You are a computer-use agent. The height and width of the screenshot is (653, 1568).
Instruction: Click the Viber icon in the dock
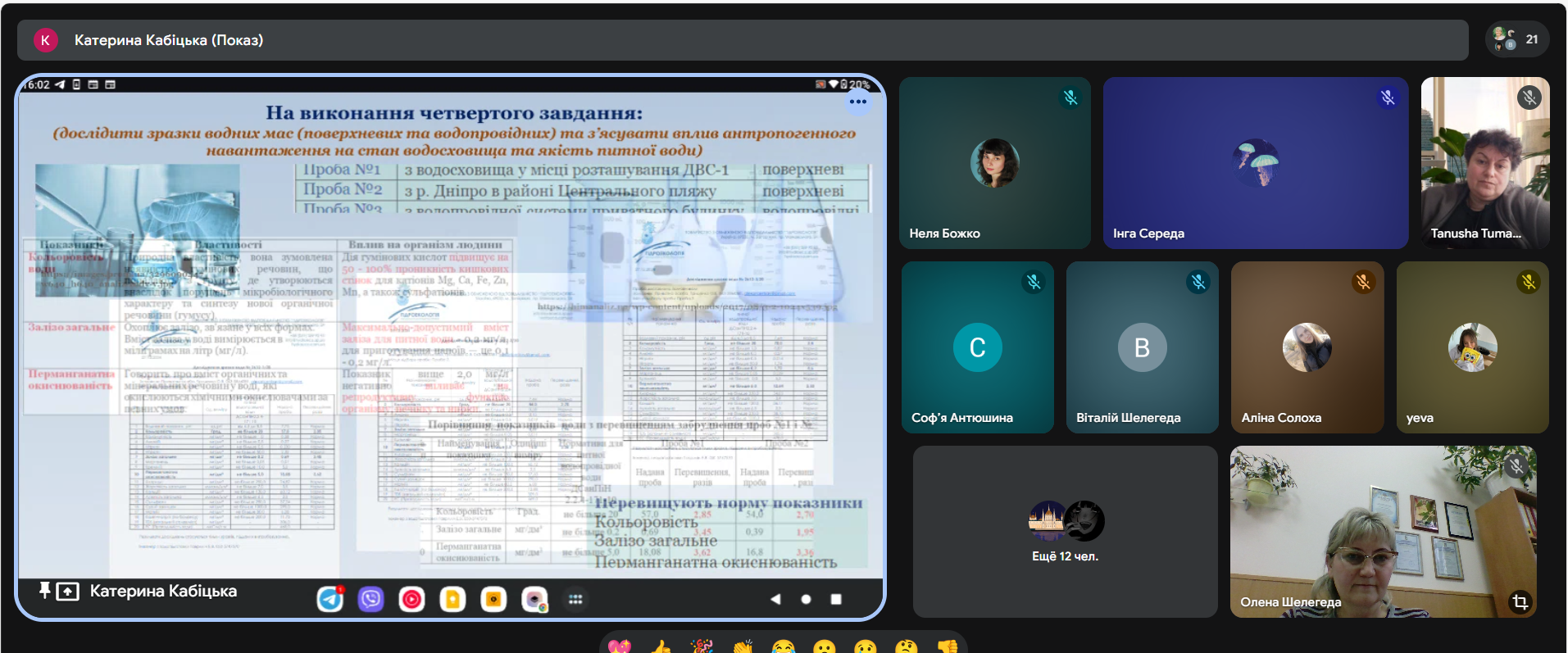(x=370, y=600)
